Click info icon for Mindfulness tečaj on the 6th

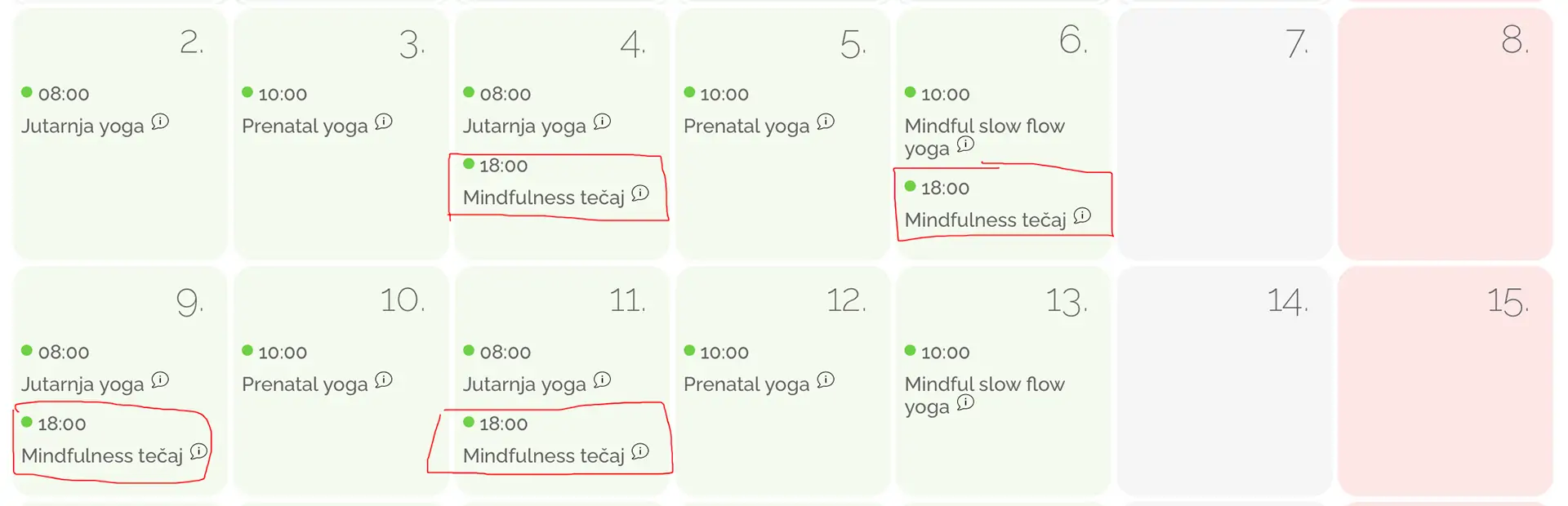click(x=1082, y=215)
